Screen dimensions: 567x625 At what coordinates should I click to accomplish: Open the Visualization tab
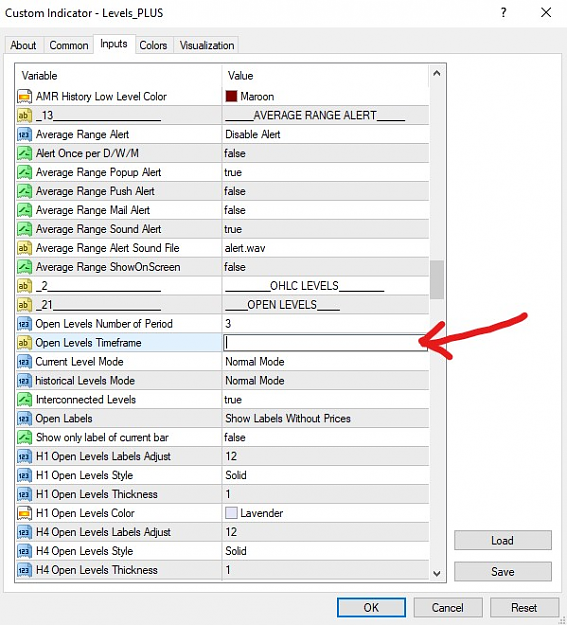click(207, 45)
